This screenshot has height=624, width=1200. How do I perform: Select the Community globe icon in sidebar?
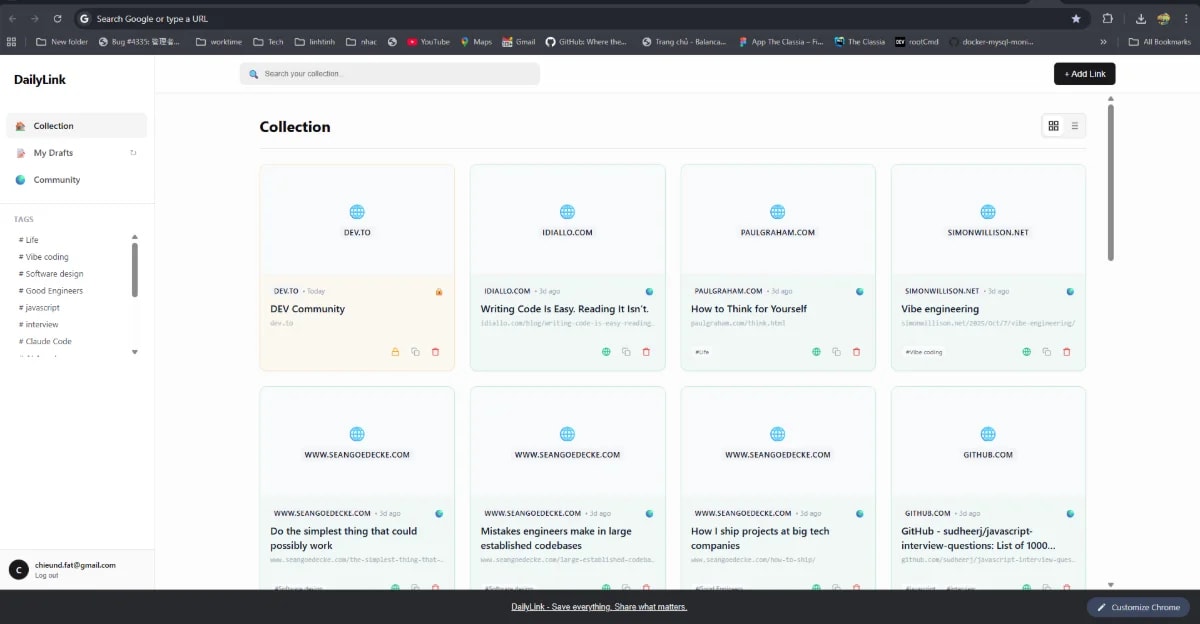(x=18, y=179)
